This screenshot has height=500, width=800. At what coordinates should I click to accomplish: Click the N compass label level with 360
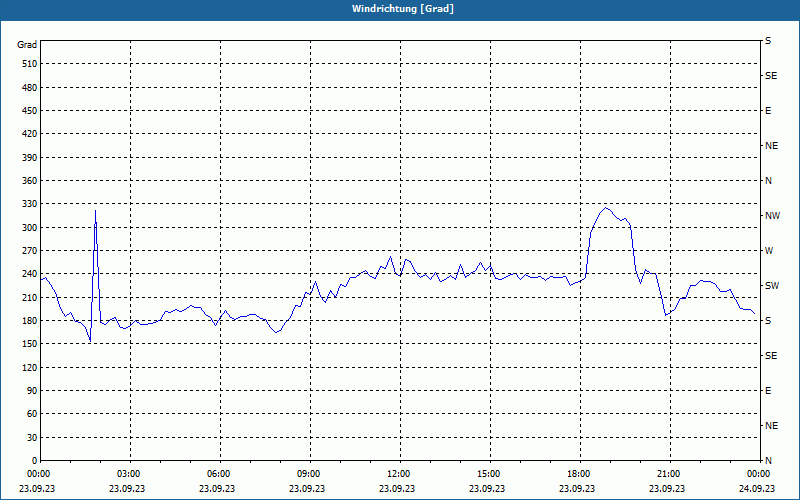point(768,181)
